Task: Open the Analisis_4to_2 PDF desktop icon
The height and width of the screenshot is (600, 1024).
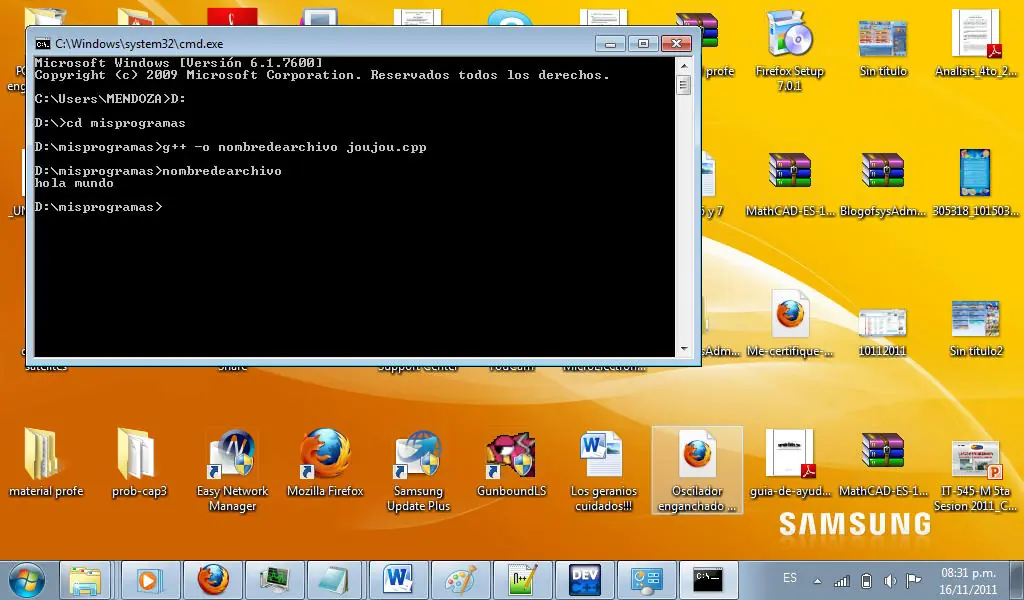Action: (x=975, y=44)
